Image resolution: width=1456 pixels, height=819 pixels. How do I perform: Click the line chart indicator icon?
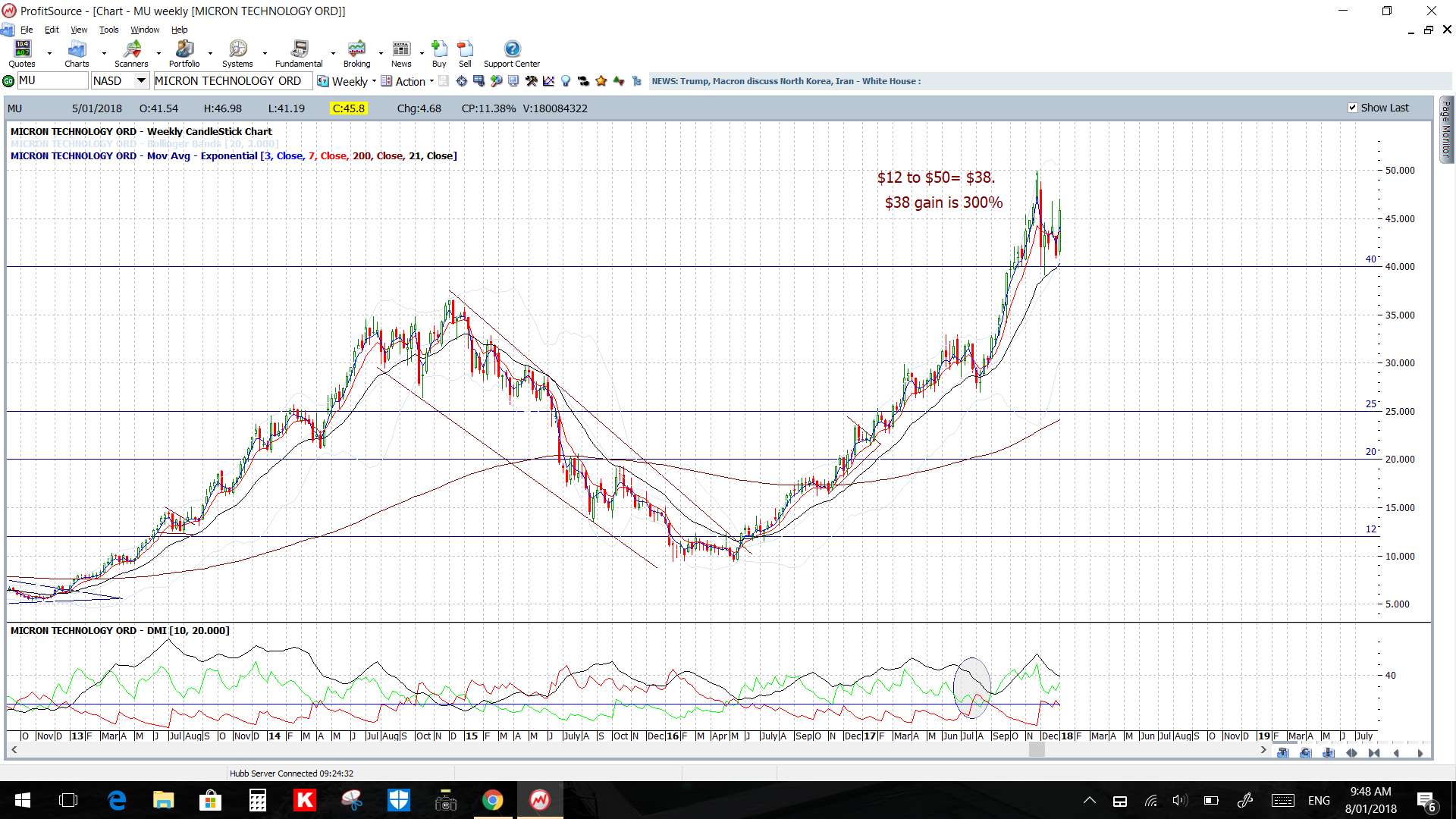click(548, 81)
